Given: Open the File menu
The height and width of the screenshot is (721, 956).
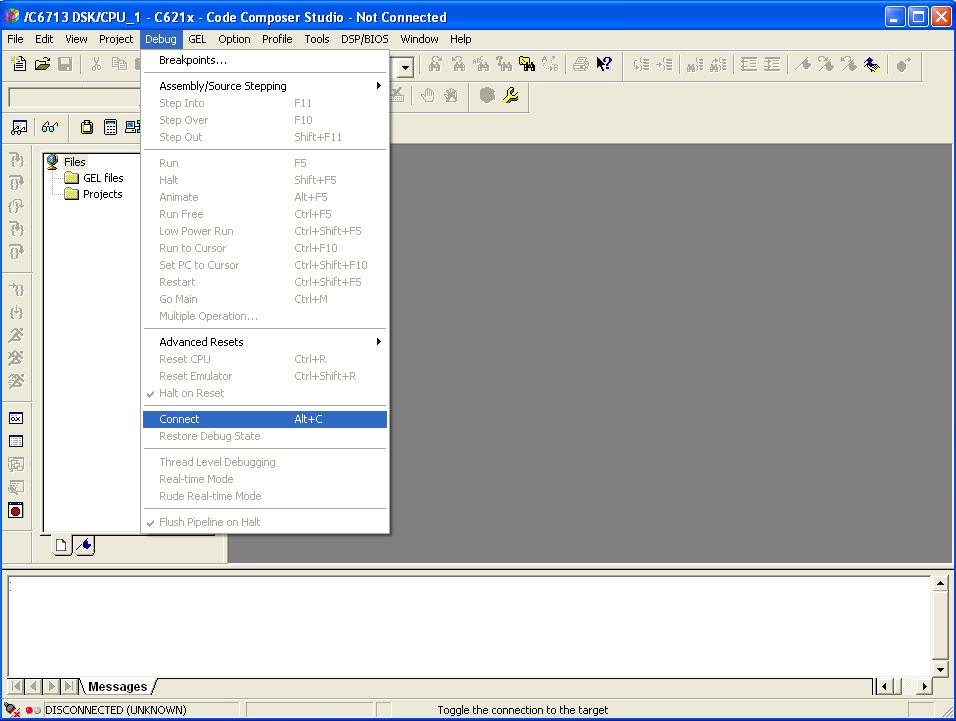Looking at the screenshot, I should pyautogui.click(x=15, y=39).
